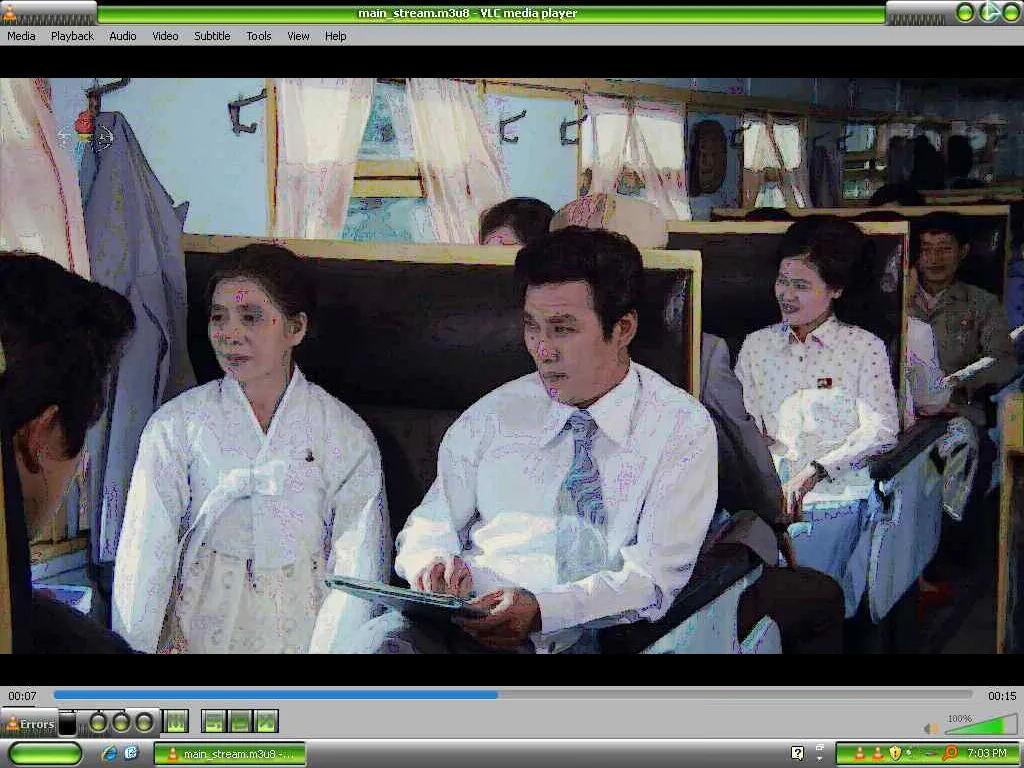Open the Errors button with cone icon
1024x768 pixels.
pyautogui.click(x=29, y=724)
